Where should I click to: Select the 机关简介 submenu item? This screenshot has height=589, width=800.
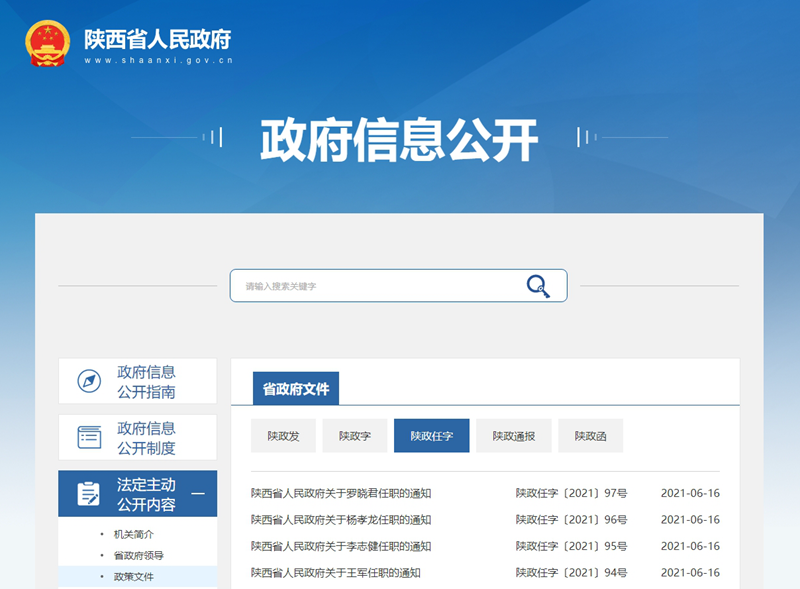[133, 534]
